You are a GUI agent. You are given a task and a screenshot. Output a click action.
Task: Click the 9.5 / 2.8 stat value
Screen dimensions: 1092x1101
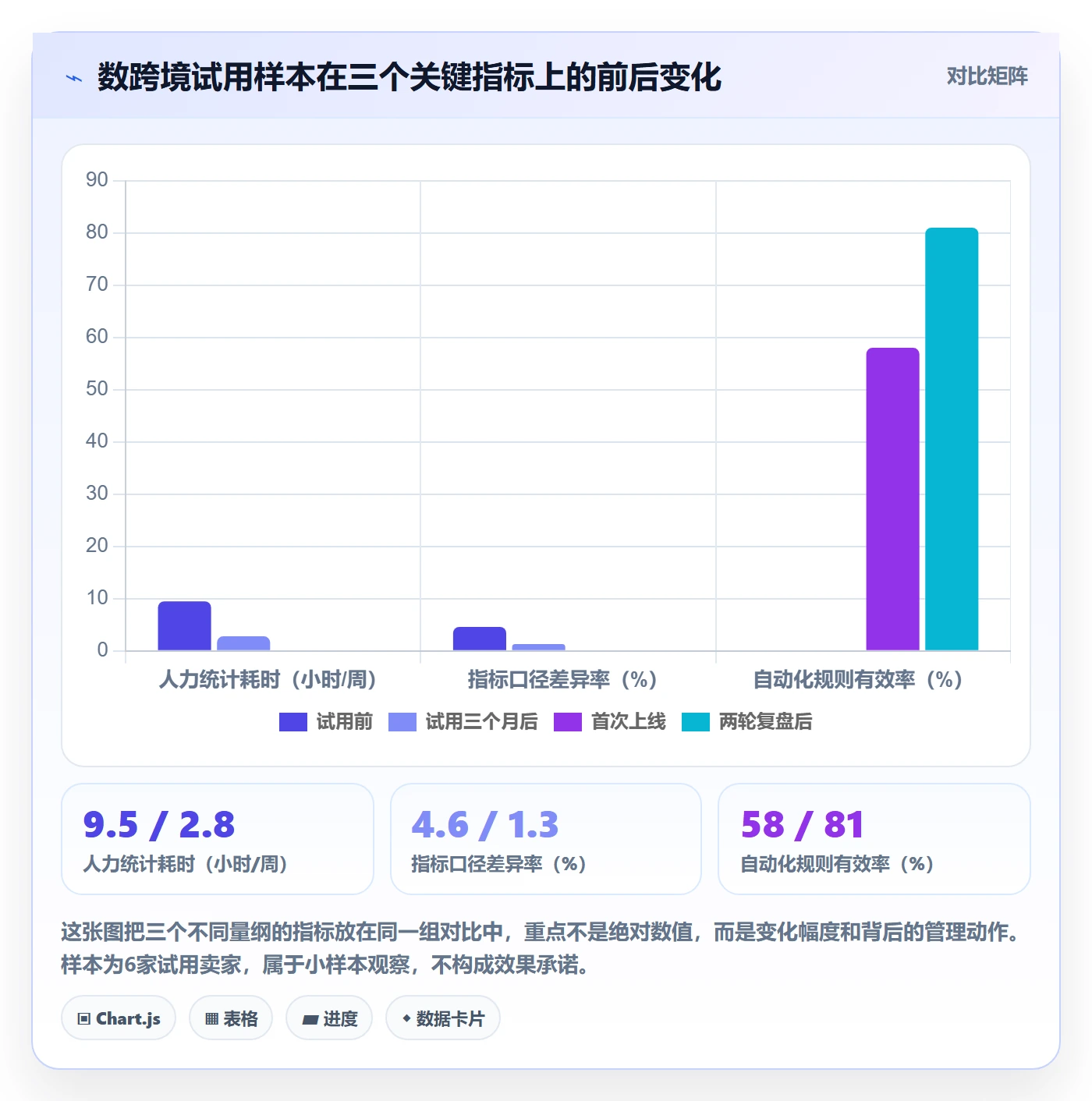[159, 825]
